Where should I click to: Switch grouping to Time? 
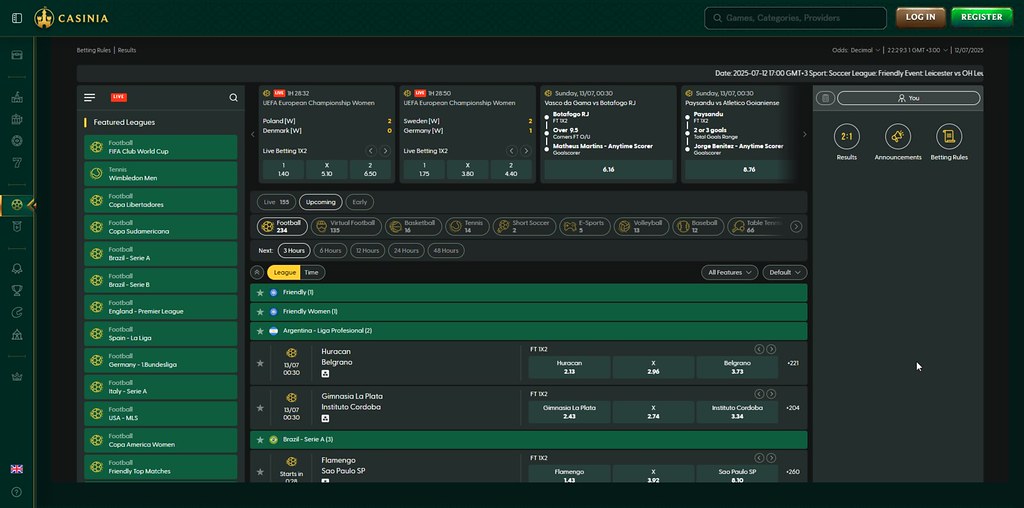pyautogui.click(x=312, y=272)
